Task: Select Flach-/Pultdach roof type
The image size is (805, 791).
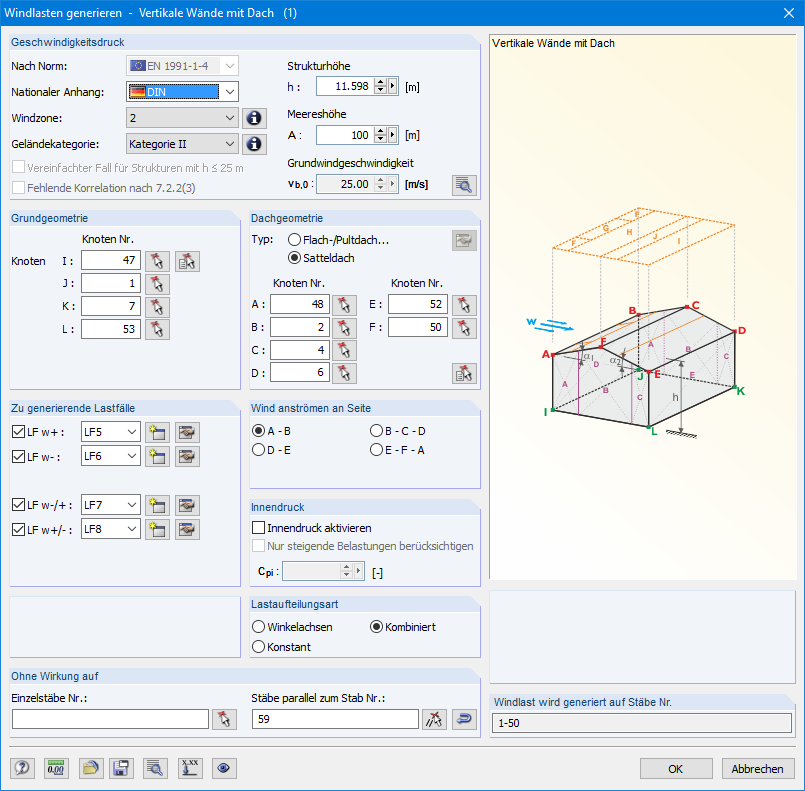Action: click(x=294, y=240)
